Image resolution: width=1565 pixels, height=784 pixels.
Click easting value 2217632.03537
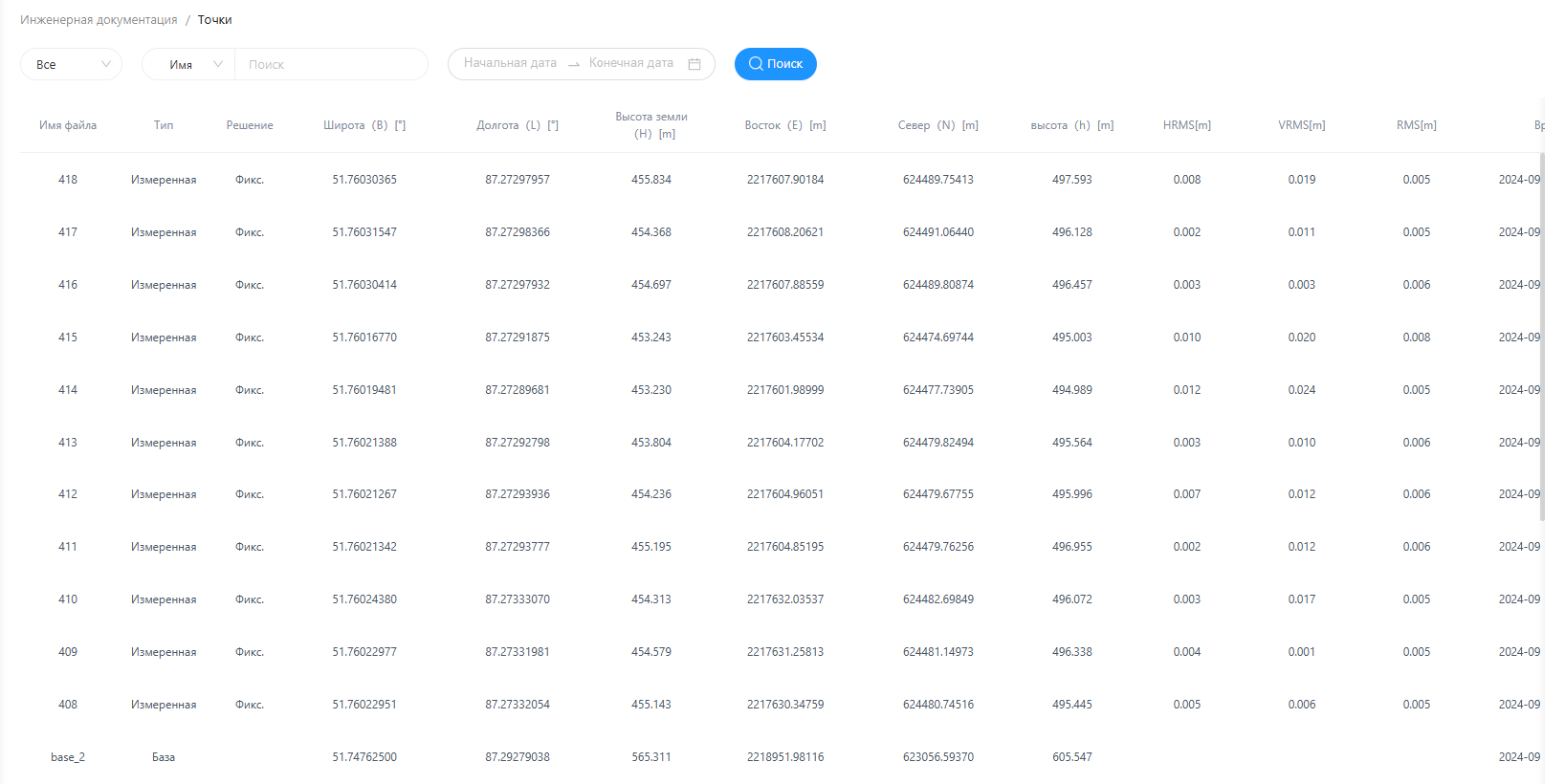click(785, 599)
